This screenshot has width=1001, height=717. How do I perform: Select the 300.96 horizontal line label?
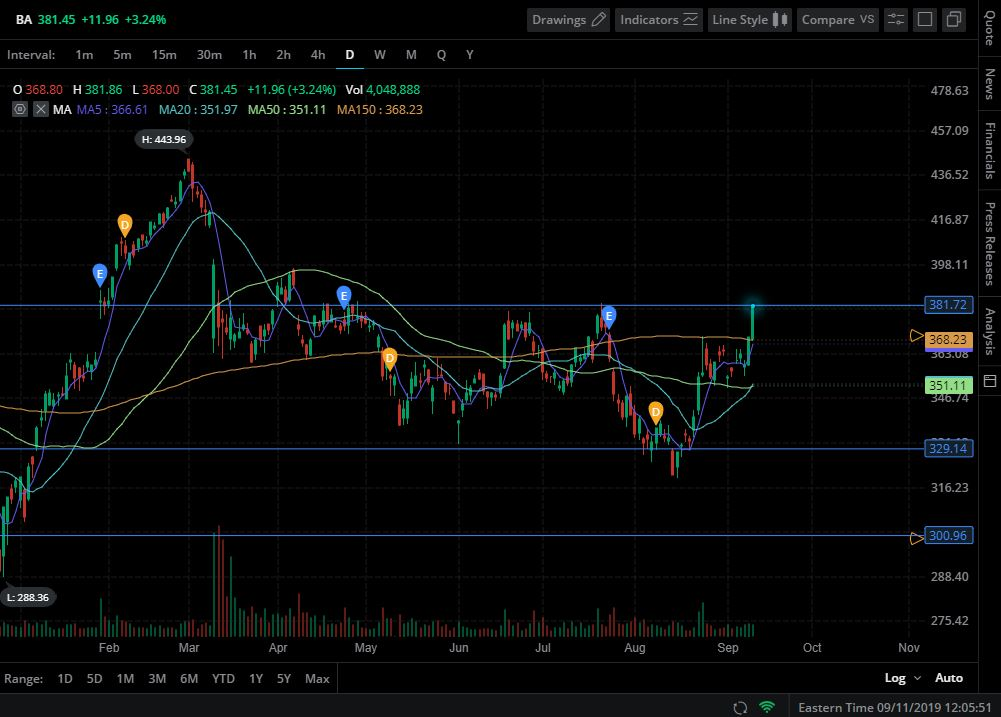949,536
